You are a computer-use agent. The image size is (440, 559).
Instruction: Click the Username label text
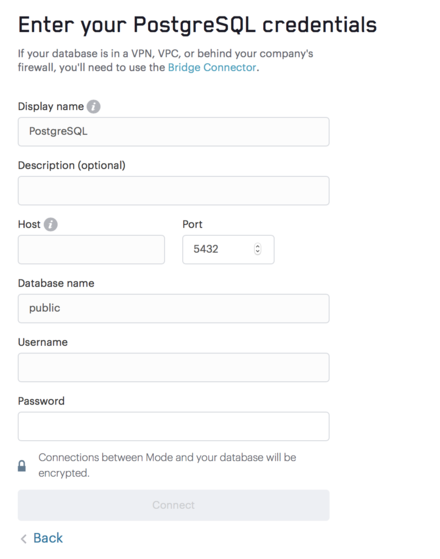point(43,342)
